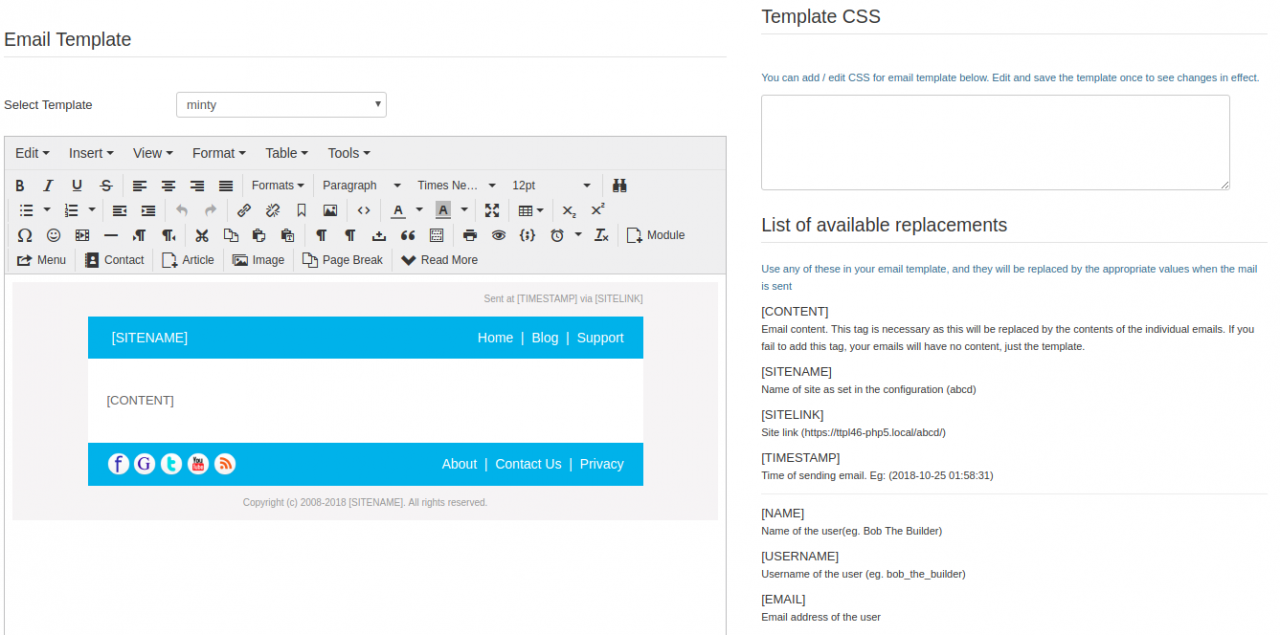This screenshot has width=1280, height=635.
Task: Click the print icon in the toolbar
Action: 470,236
